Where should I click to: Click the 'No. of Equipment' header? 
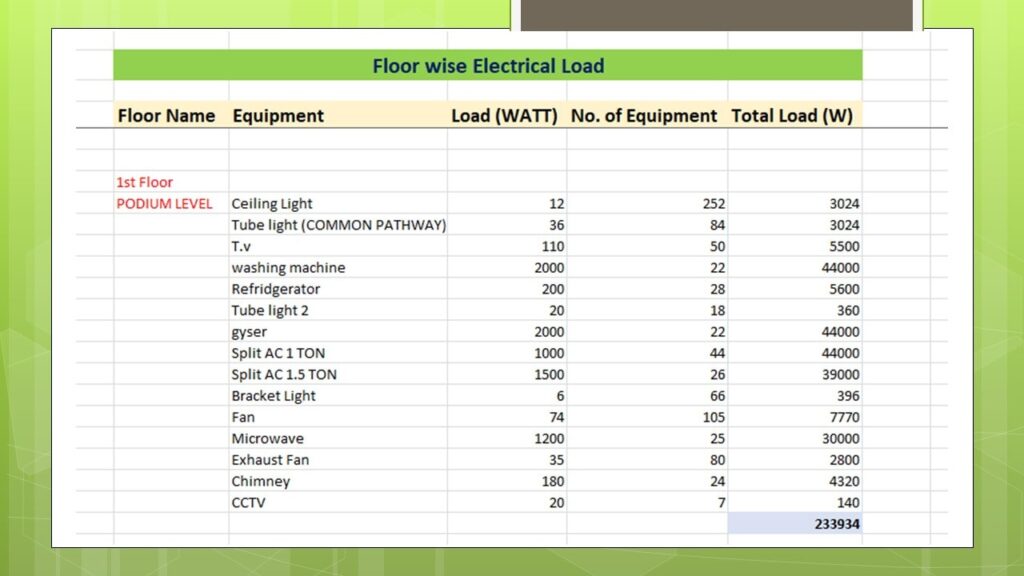643,115
